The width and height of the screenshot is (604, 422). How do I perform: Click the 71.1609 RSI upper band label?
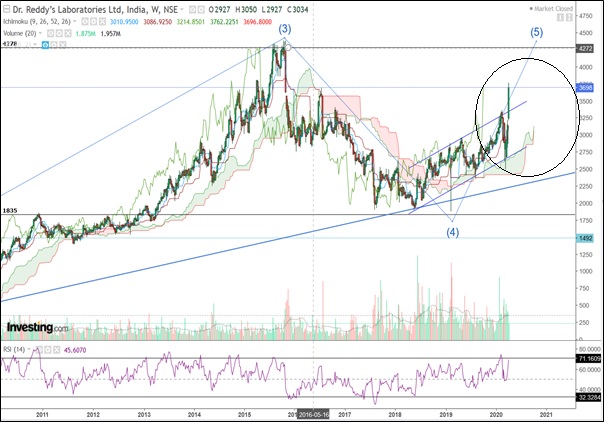pos(589,358)
